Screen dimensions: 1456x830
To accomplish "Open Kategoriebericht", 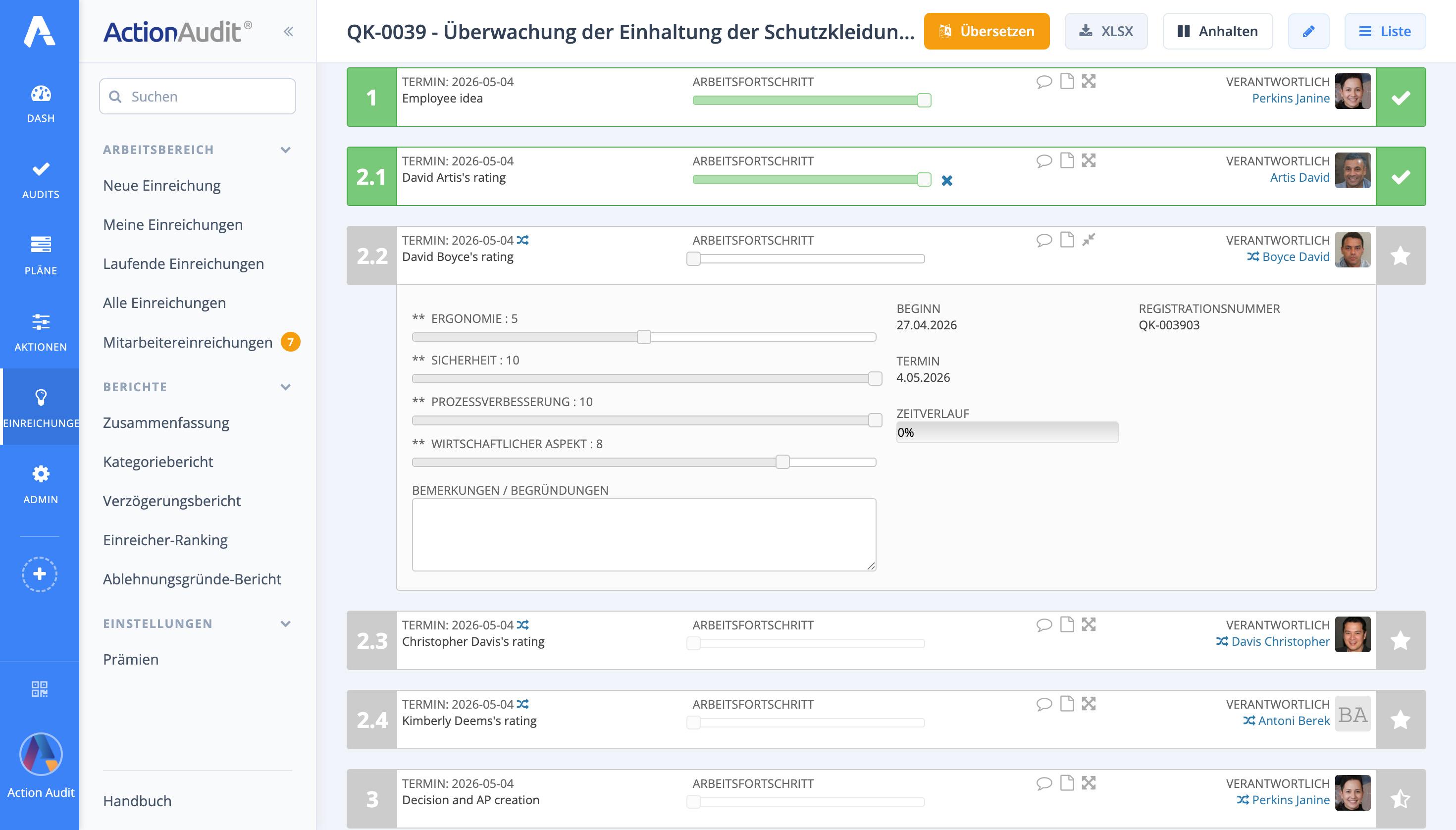I will 158,462.
